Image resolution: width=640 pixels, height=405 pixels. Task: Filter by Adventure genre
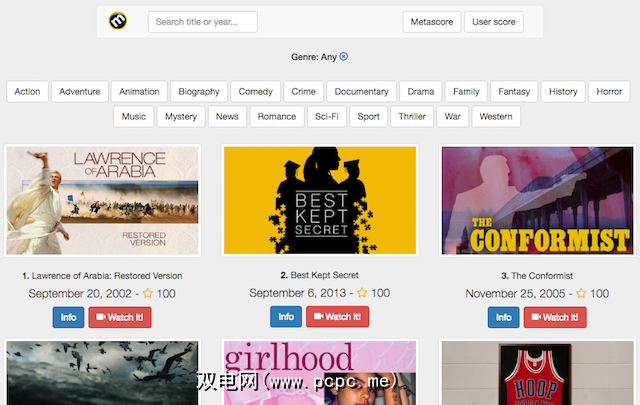pos(80,91)
